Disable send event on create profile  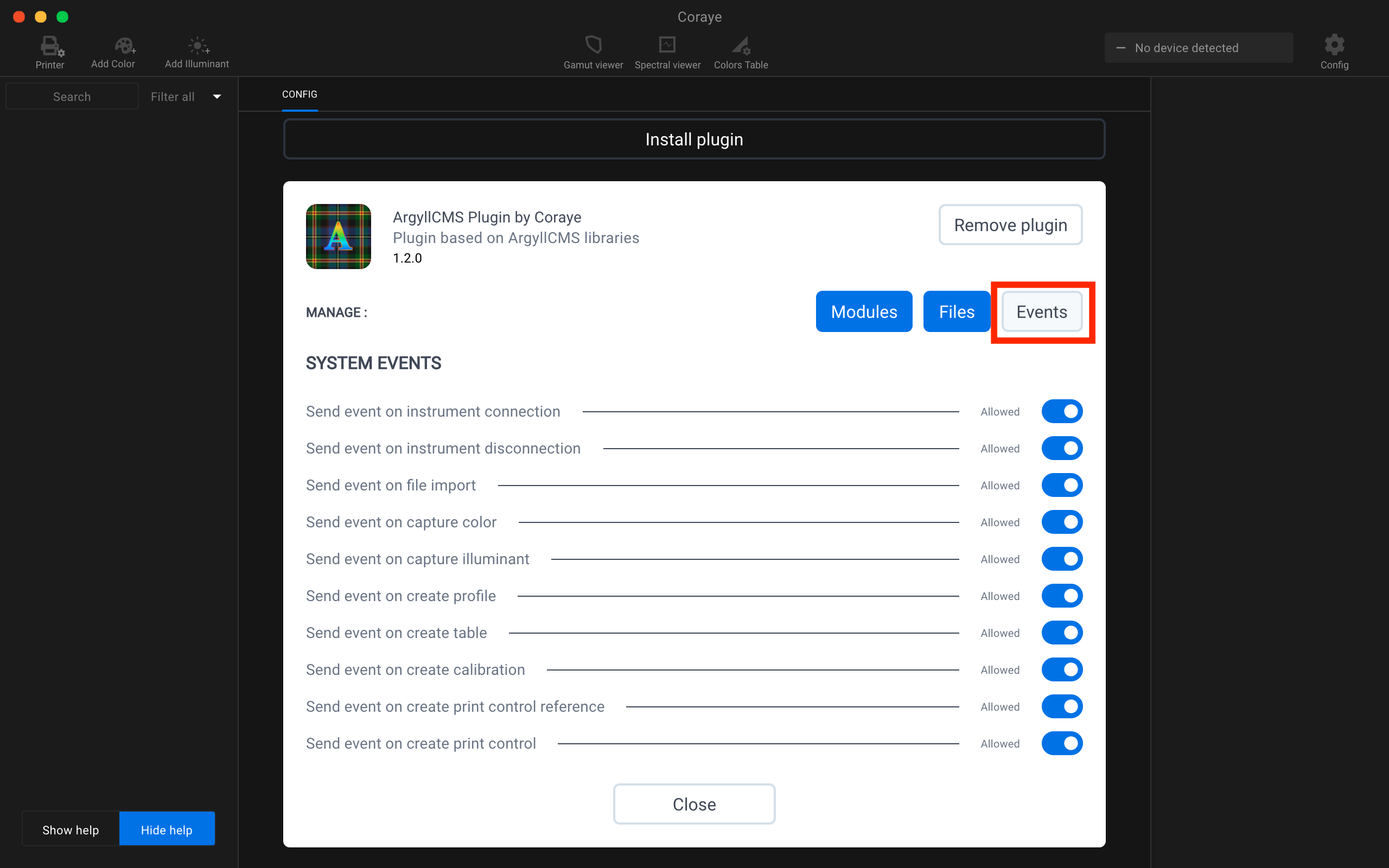click(1062, 596)
